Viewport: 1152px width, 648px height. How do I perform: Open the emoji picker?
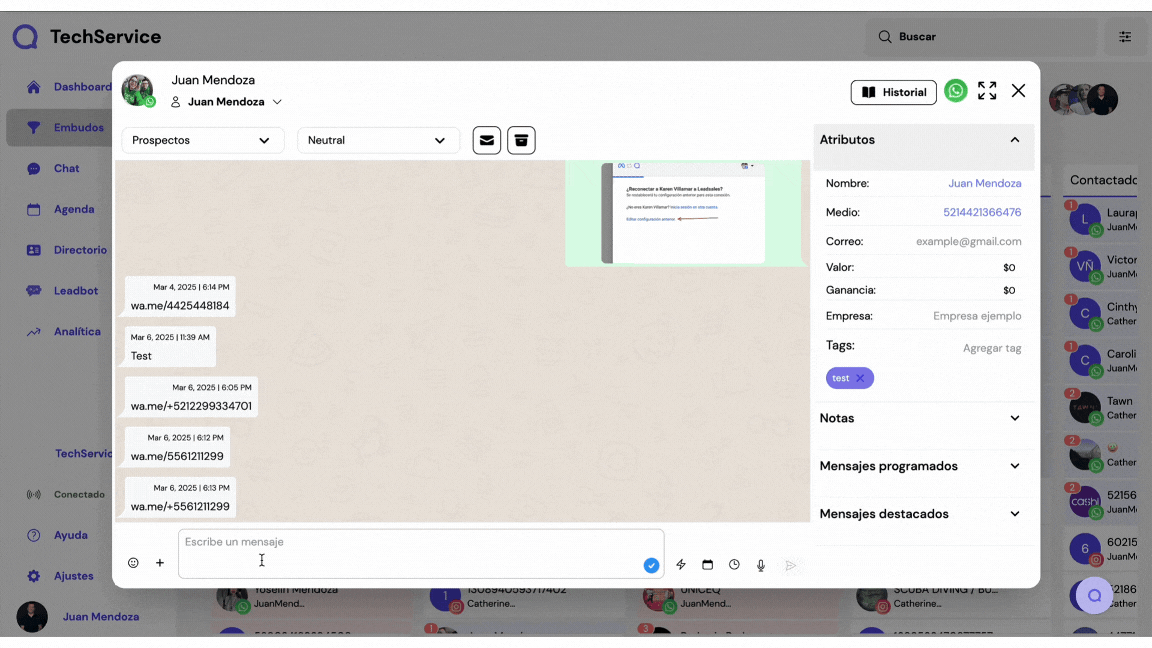coord(133,563)
